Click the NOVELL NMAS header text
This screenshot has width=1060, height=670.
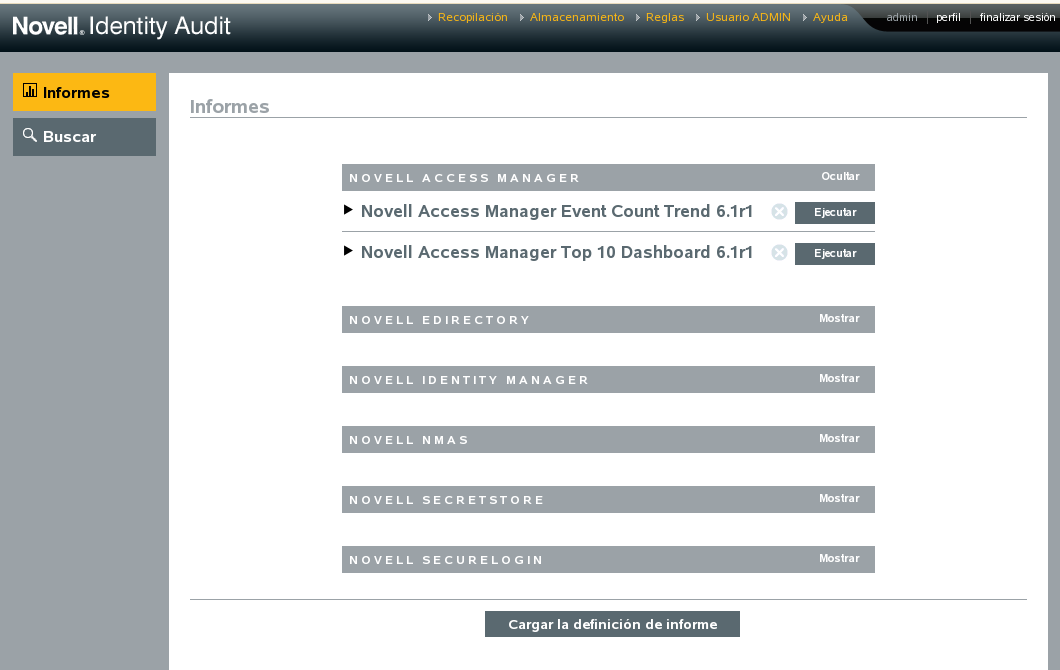click(x=408, y=440)
